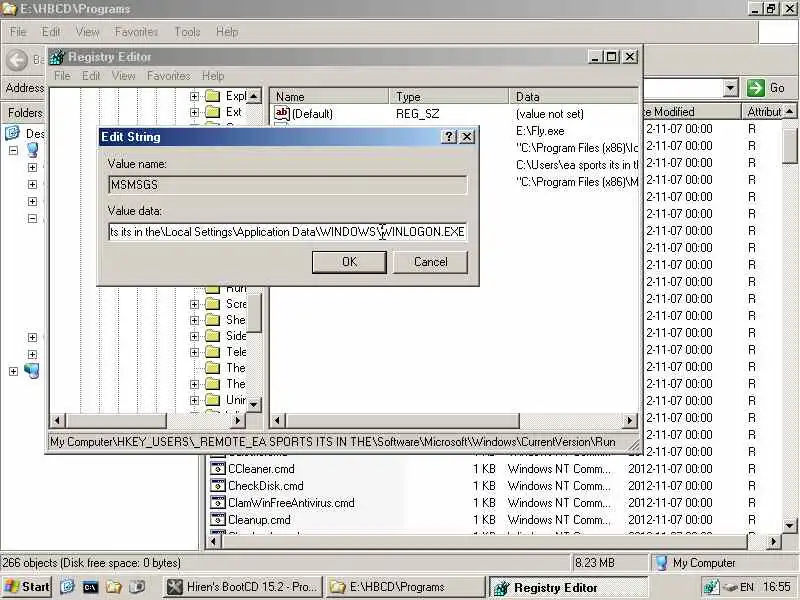Select the E:\Fly.exe data entry
800x600 pixels.
click(540, 131)
